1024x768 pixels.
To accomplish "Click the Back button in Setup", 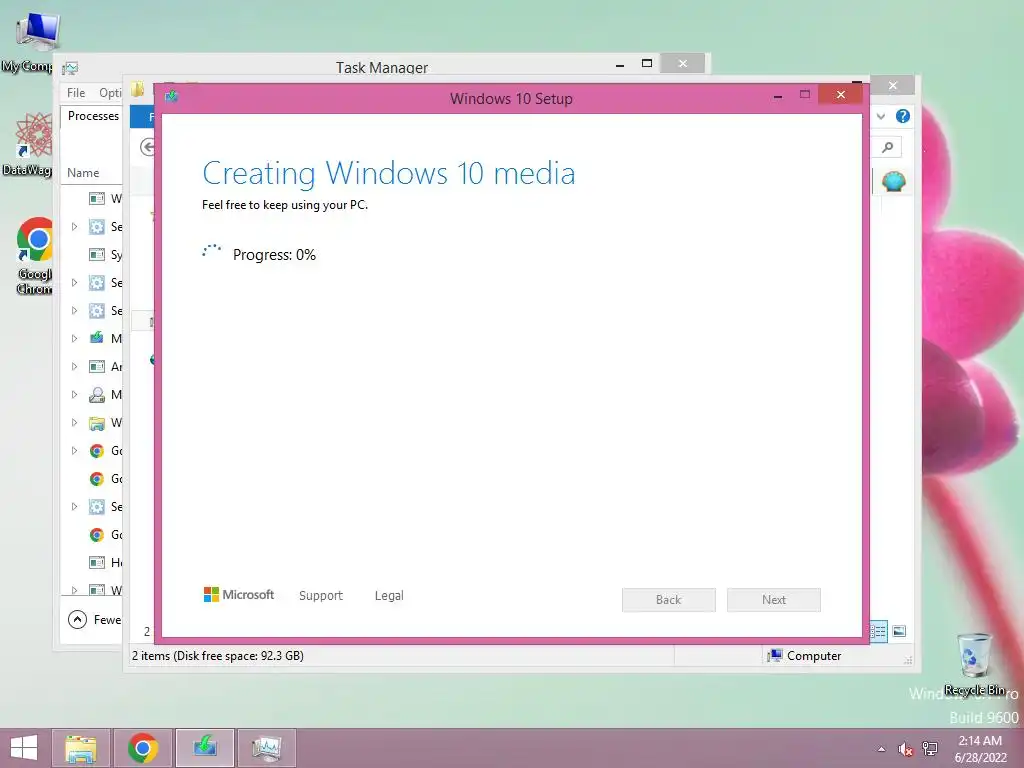I will coord(669,600).
